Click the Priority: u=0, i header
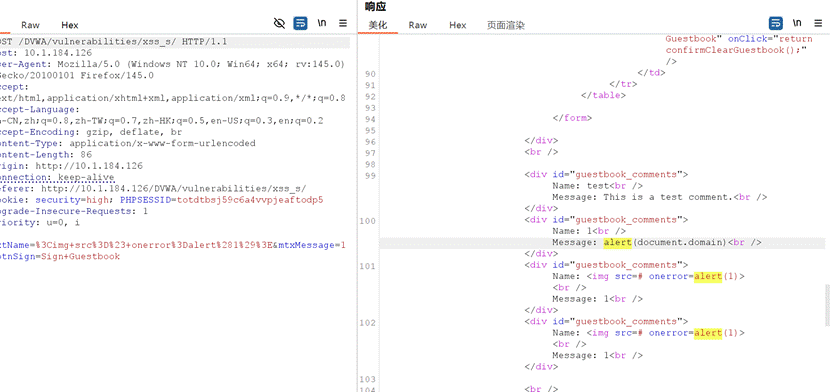This screenshot has height=392, width=830. point(40,222)
